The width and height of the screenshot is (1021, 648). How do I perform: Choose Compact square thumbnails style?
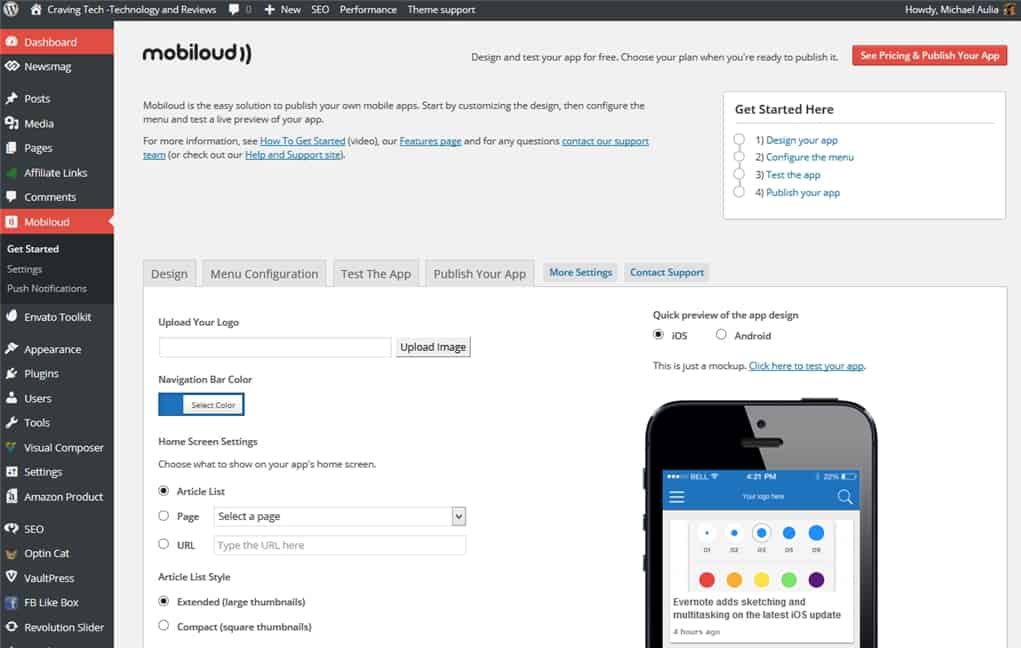click(163, 625)
